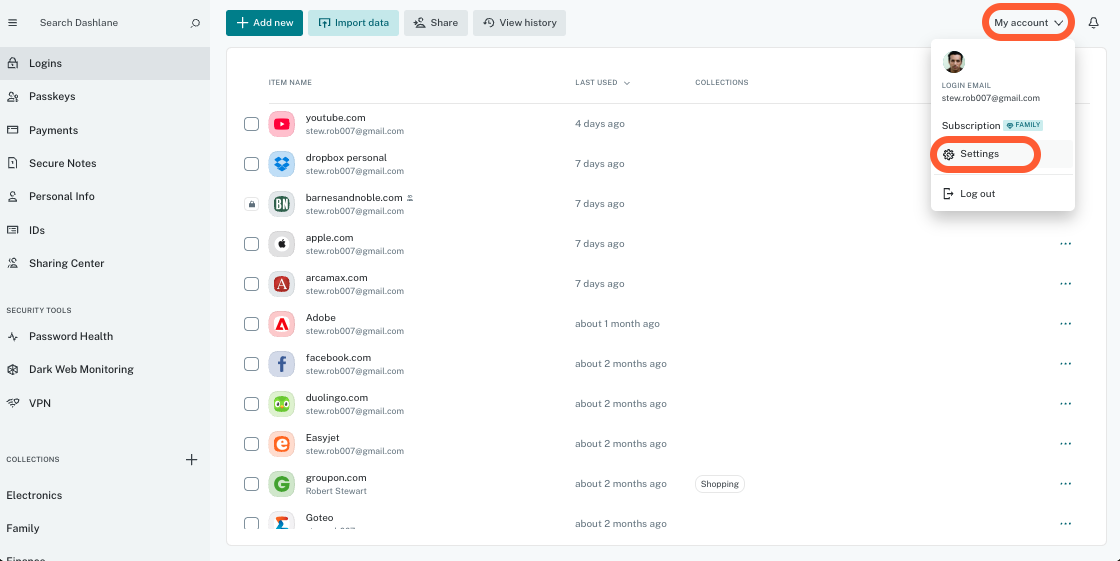Screen dimensions: 1120x561
Task: Select the groupon.com checkbox
Action: (251, 484)
